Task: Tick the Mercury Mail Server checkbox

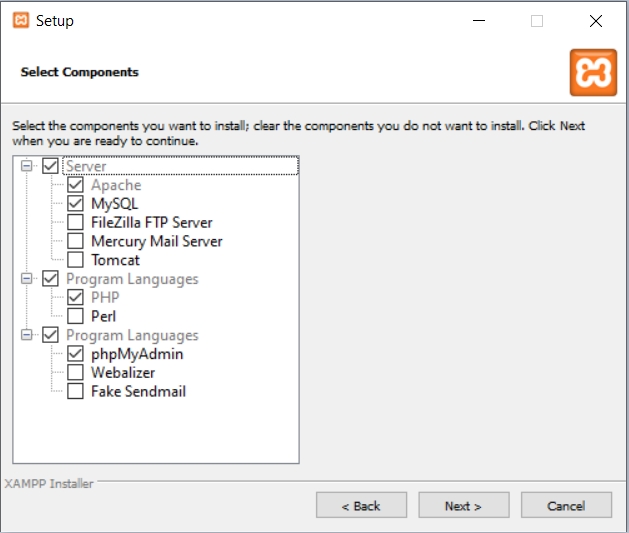Action: (75, 241)
